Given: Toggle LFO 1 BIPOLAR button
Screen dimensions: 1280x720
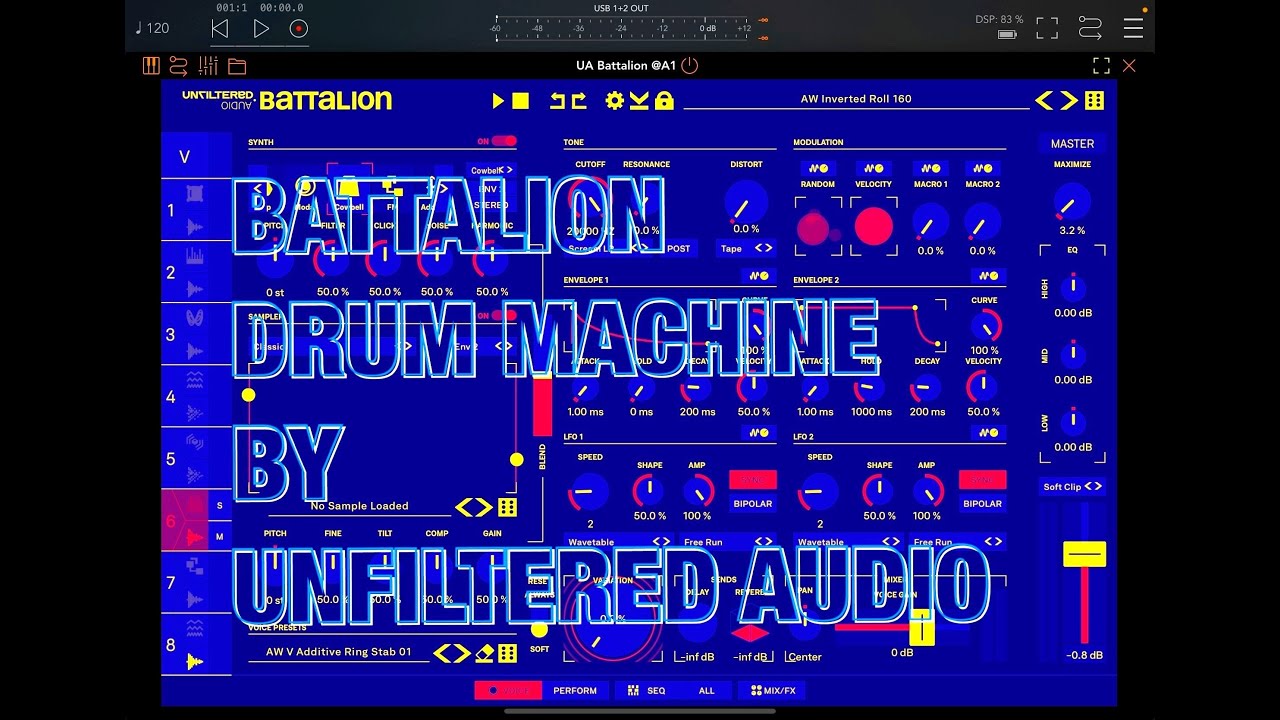Looking at the screenshot, I should pyautogui.click(x=753, y=504).
